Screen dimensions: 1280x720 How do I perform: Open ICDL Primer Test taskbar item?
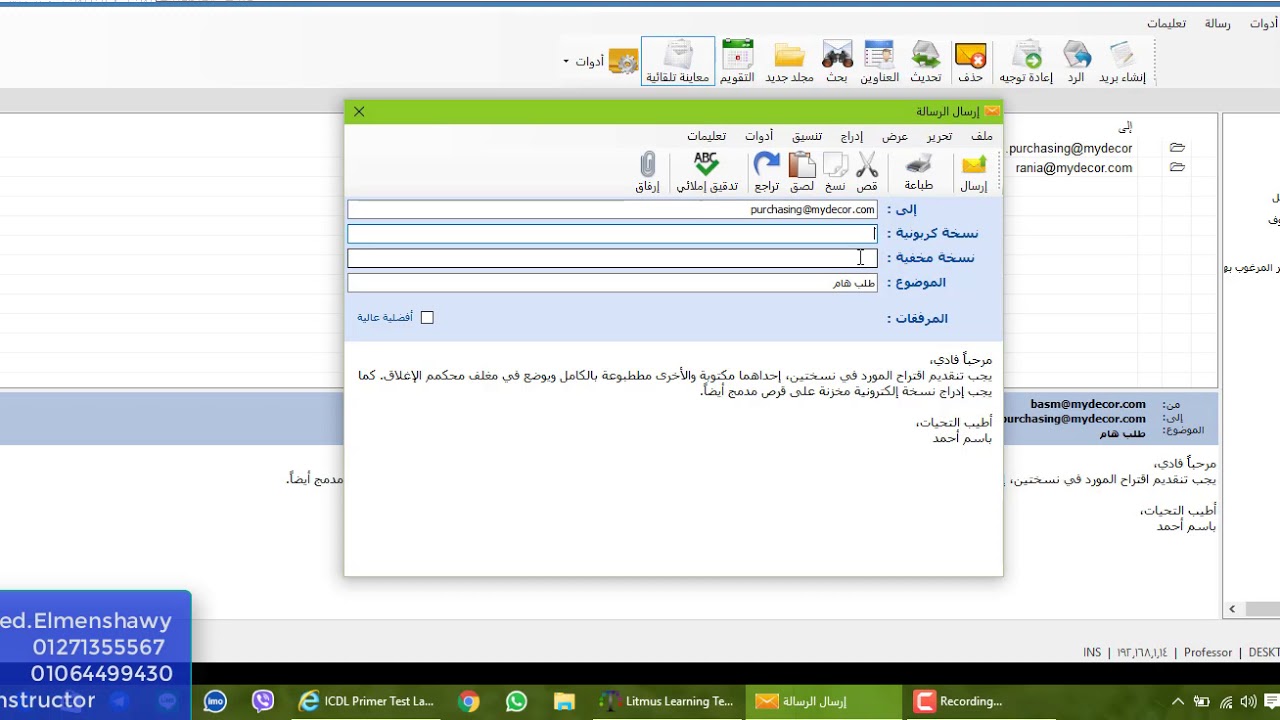click(x=367, y=701)
